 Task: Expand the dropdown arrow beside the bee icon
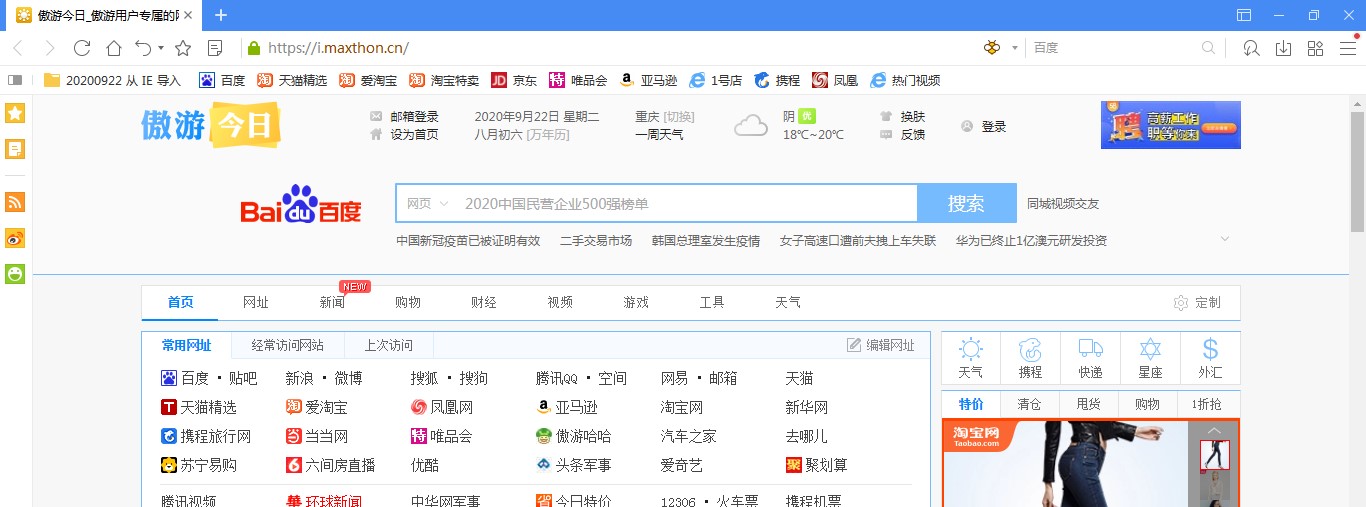click(1014, 48)
